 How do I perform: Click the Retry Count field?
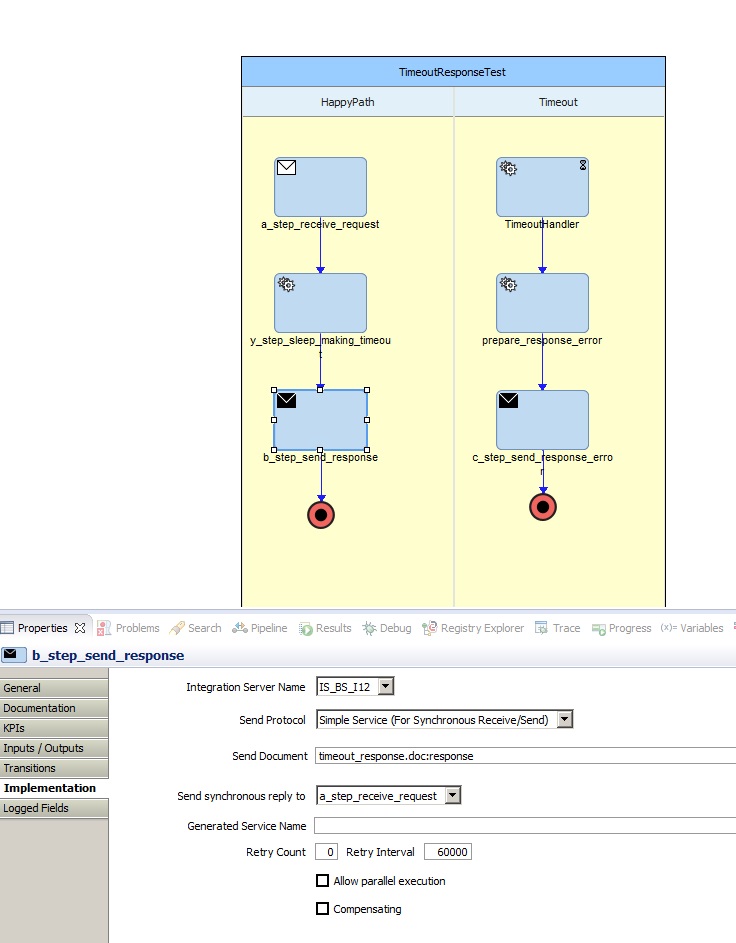[x=326, y=852]
